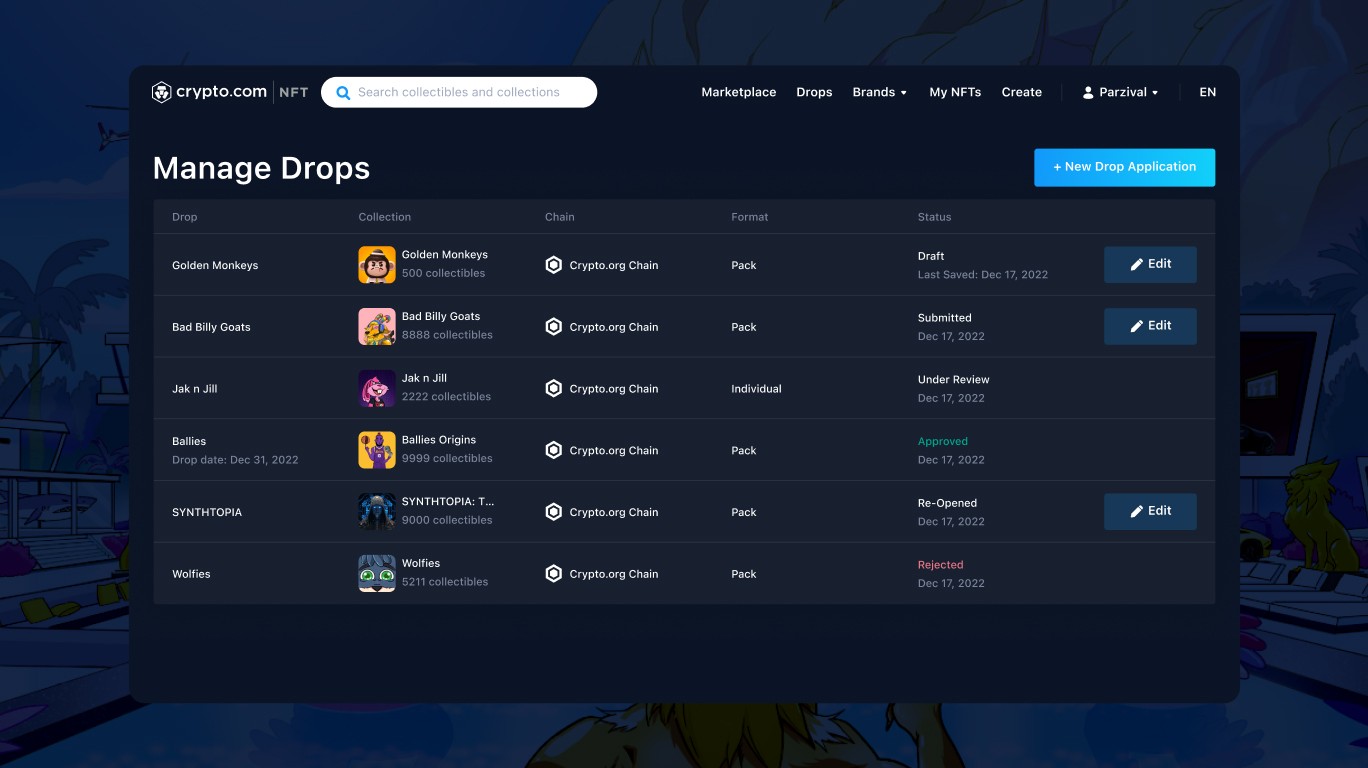
Task: Open the Create nav item
Action: (x=1022, y=92)
